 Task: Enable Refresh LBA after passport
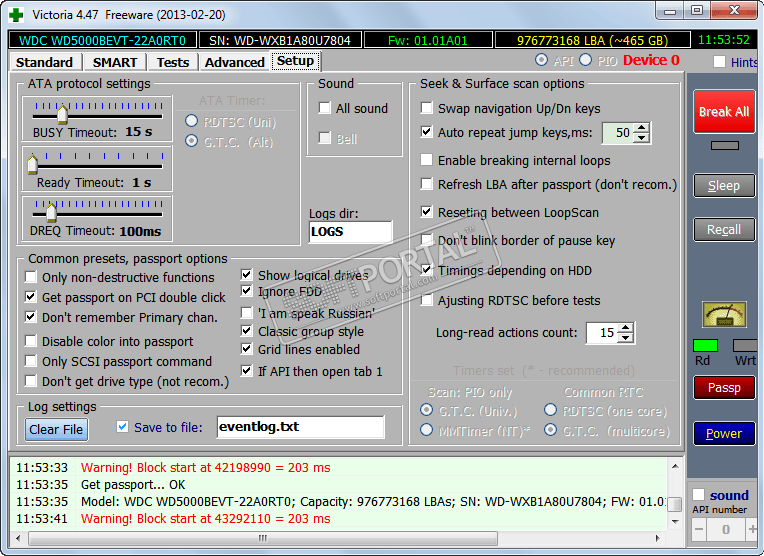tap(427, 184)
